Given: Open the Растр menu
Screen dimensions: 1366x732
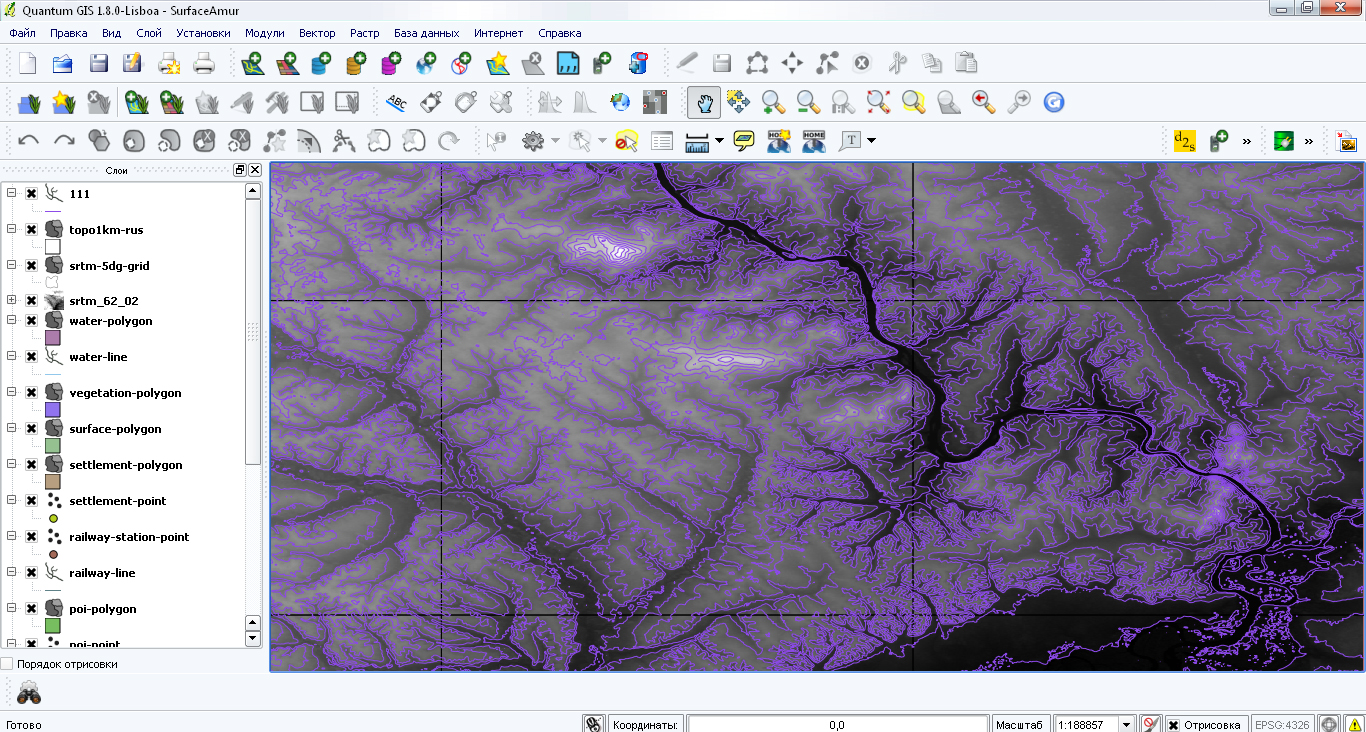Looking at the screenshot, I should 365,33.
